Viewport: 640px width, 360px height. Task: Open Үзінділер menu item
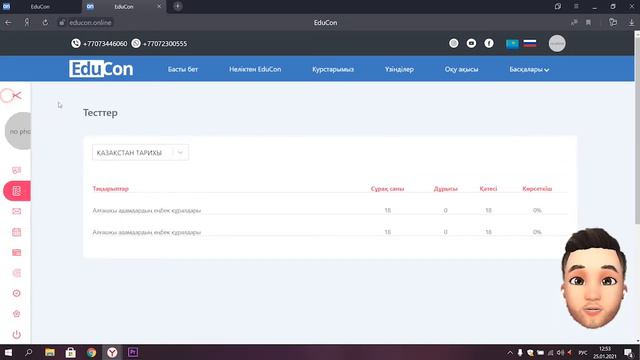tap(399, 69)
